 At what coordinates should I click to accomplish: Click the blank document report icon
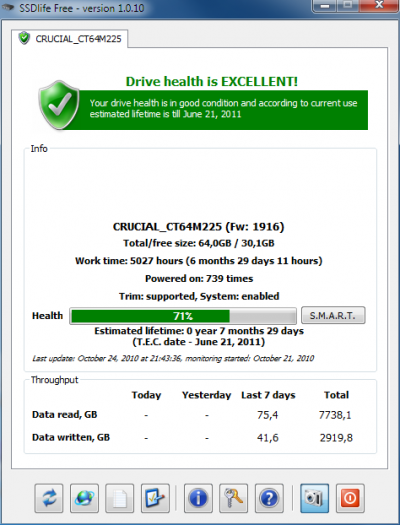pos(119,498)
